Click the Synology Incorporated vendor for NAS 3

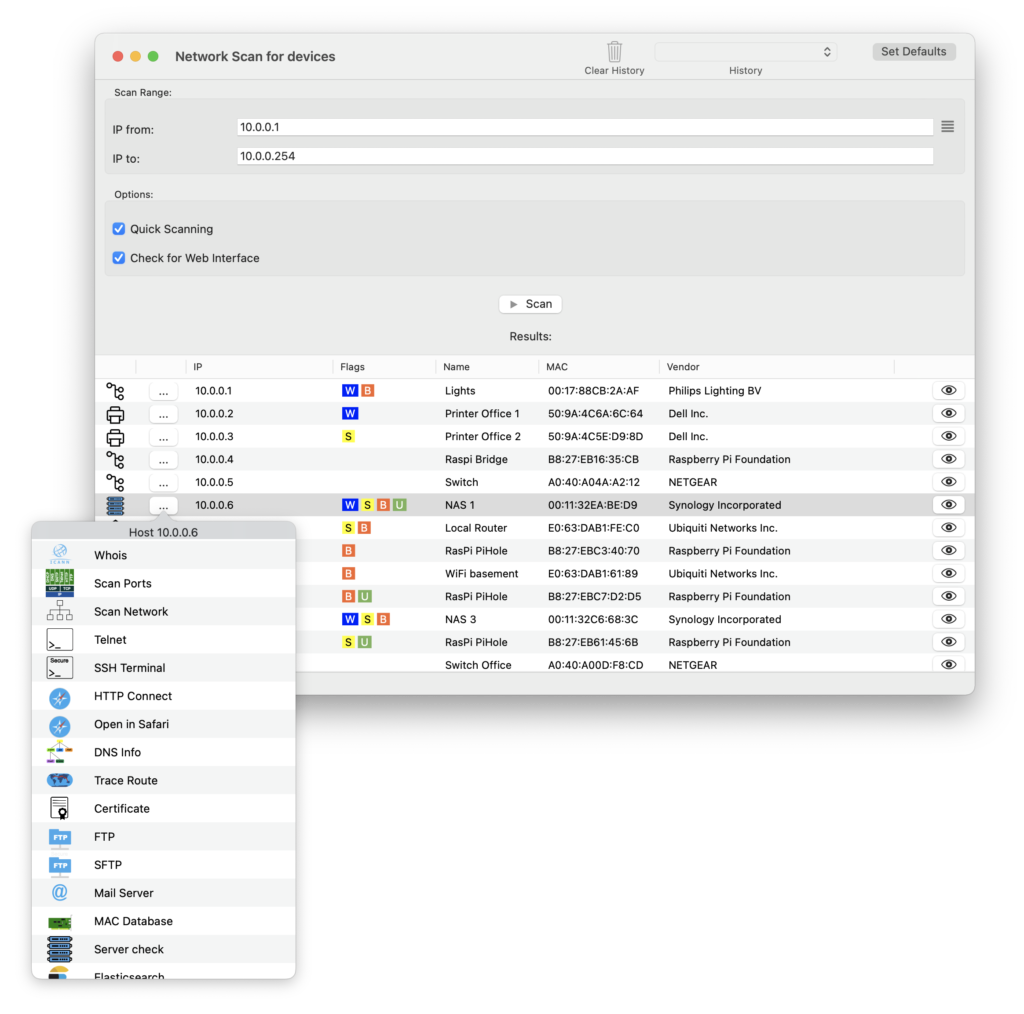point(724,619)
